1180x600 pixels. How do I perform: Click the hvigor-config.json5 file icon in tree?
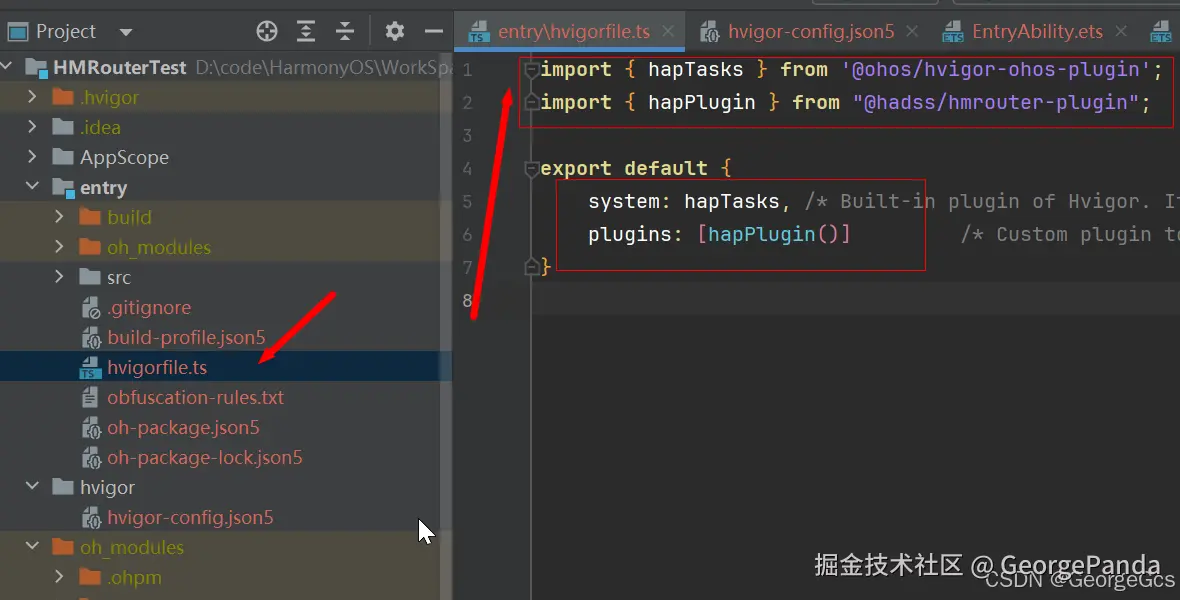tap(90, 519)
